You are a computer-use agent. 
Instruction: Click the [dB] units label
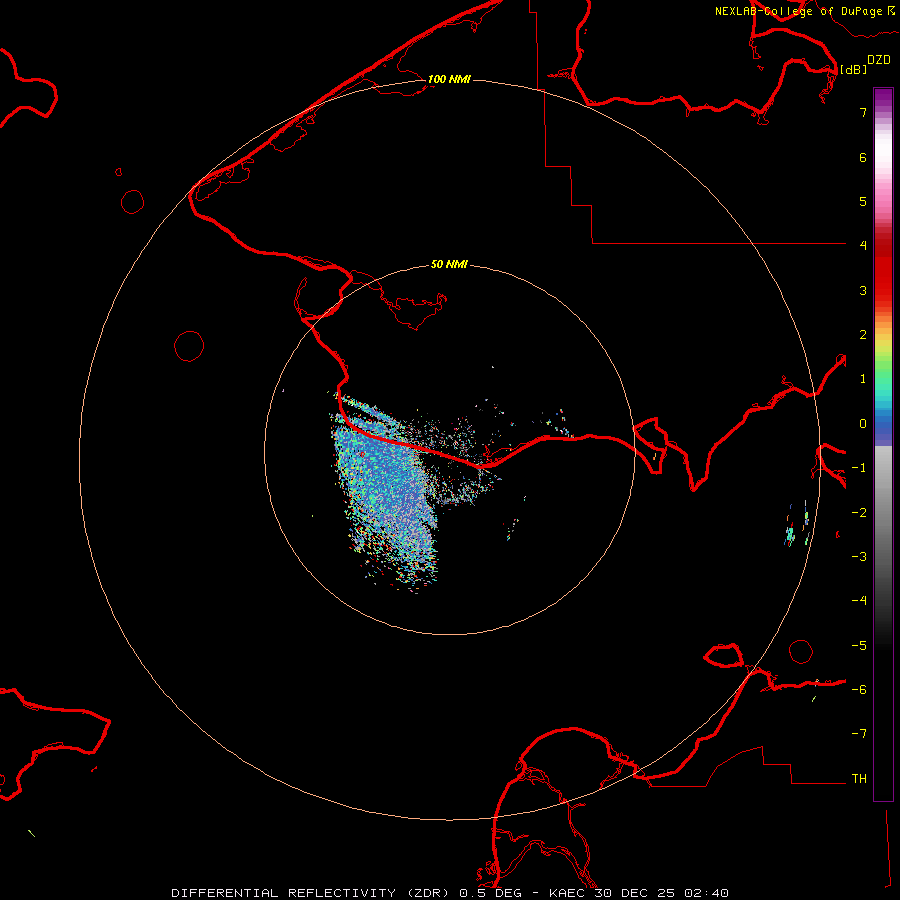[x=853, y=69]
